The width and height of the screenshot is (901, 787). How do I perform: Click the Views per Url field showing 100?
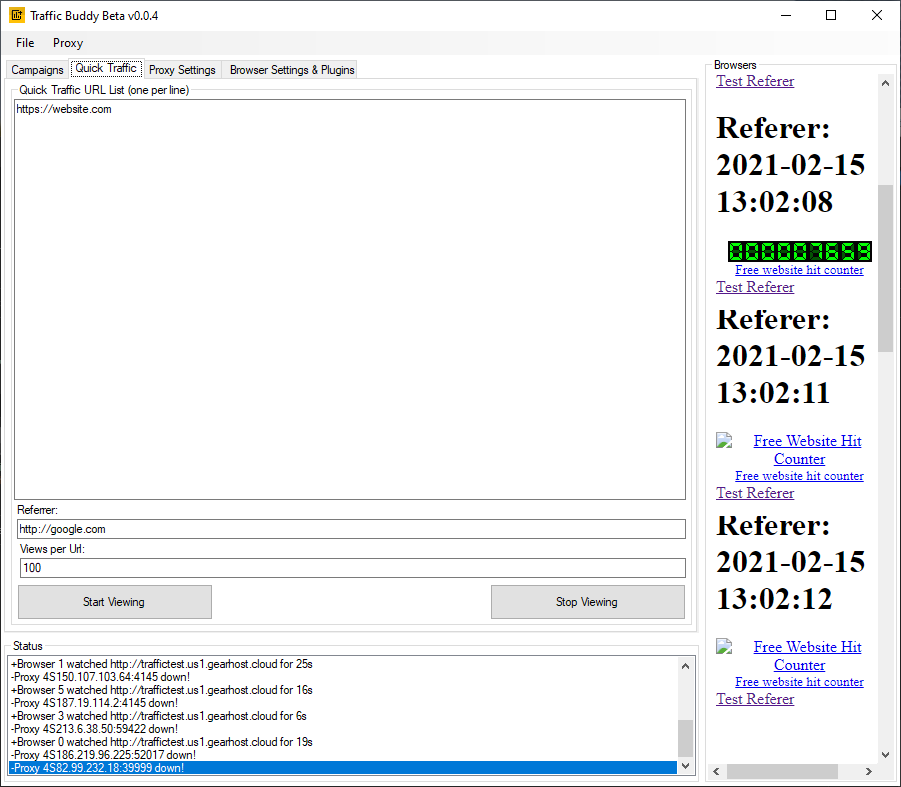350,567
